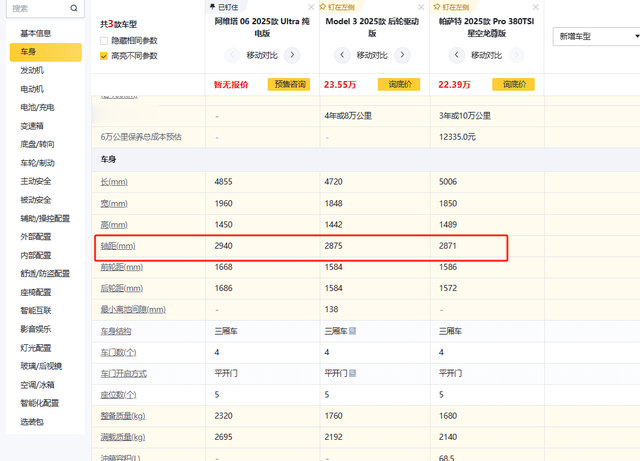Close the 帕萨特 column
The height and width of the screenshot is (461, 640).
[536, 7]
